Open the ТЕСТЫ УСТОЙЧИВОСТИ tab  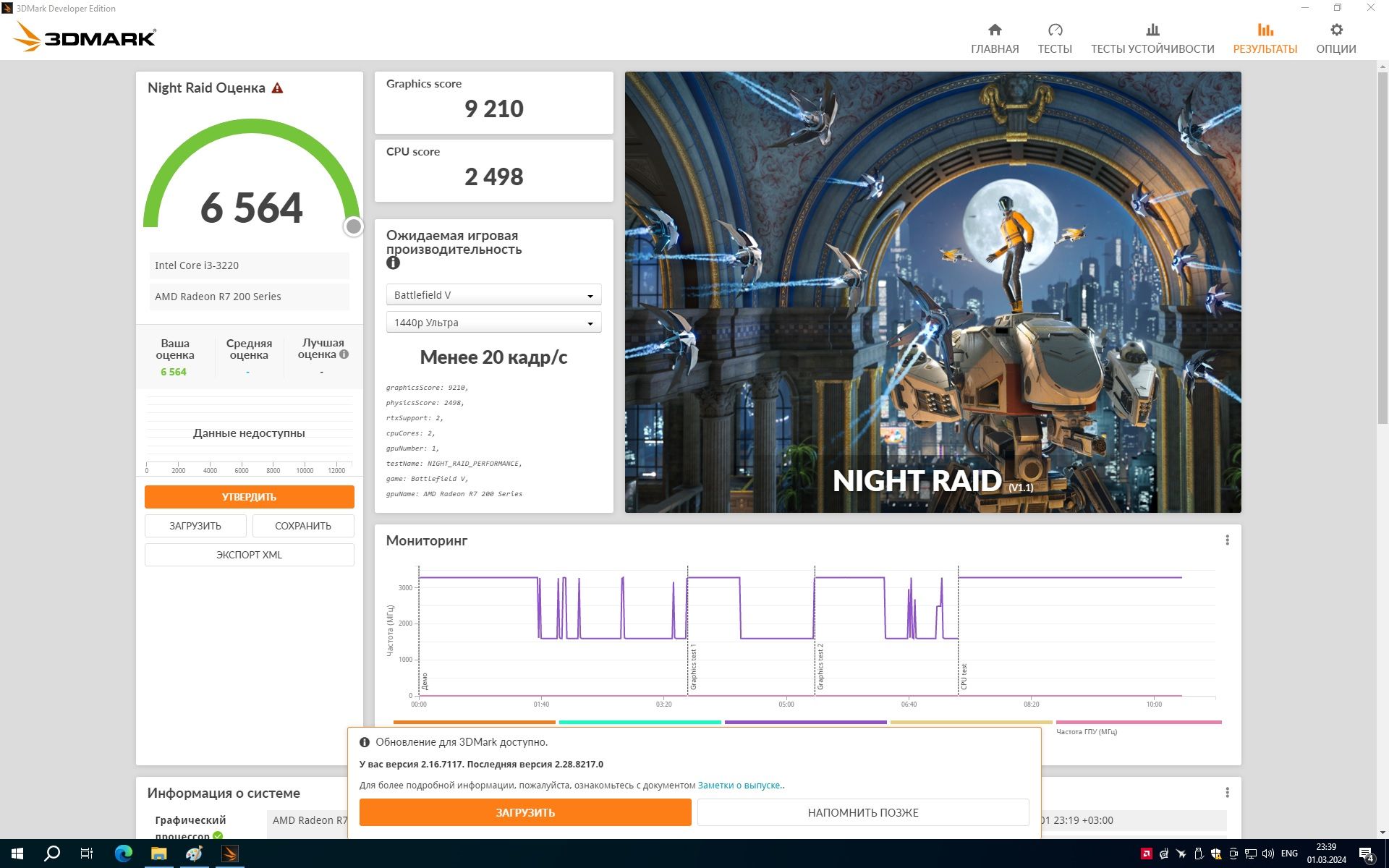(1152, 38)
